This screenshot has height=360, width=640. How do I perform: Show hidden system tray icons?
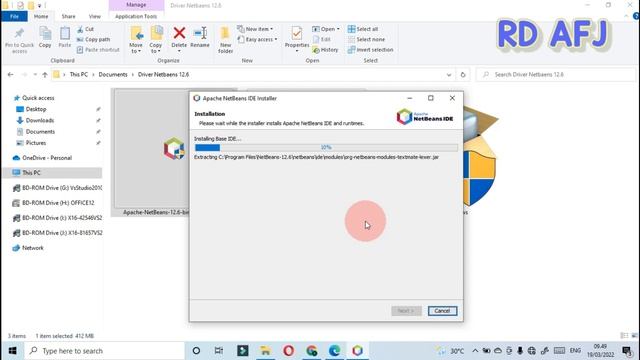tap(475, 351)
